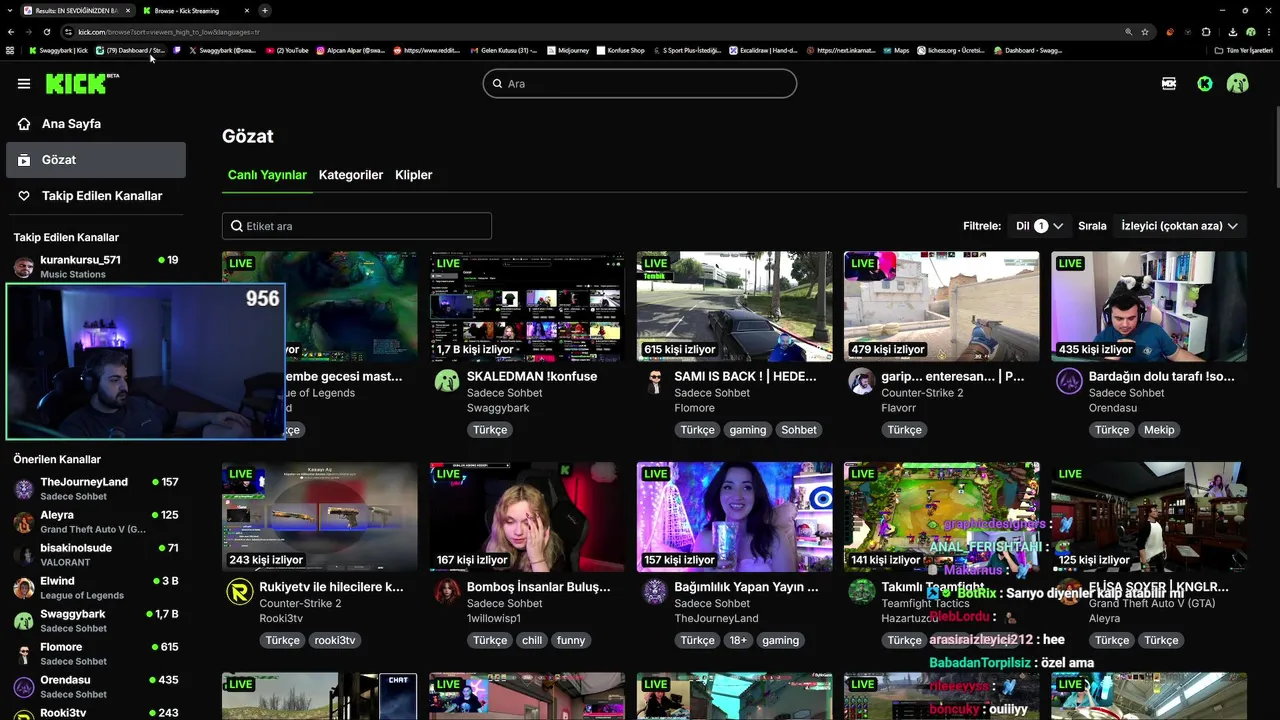Open the 435 kişi izliyor Orendasu thumbnail
Image resolution: width=1280 pixels, height=720 pixels.
pyautogui.click(x=1149, y=306)
